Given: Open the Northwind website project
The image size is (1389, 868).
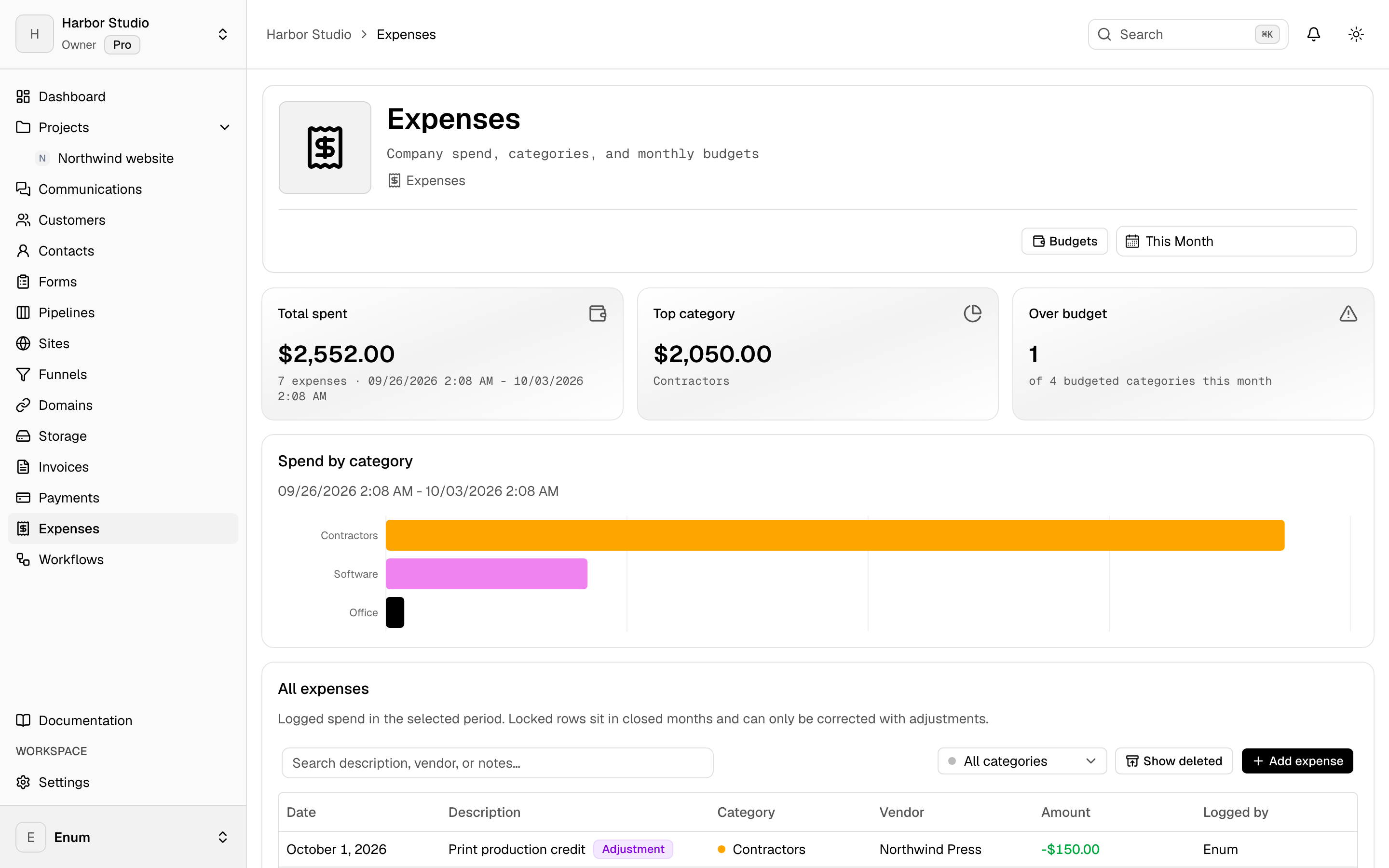Looking at the screenshot, I should coord(115,159).
